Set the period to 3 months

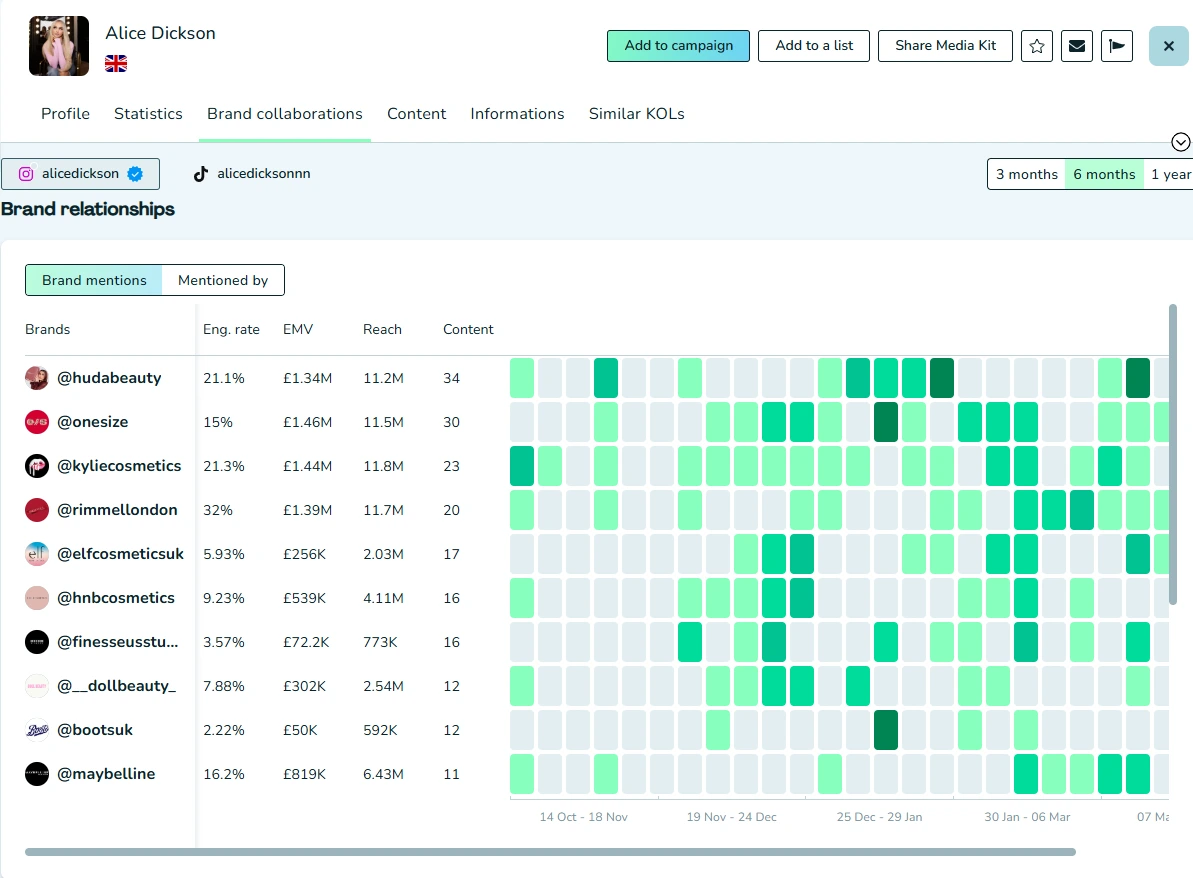(1026, 174)
